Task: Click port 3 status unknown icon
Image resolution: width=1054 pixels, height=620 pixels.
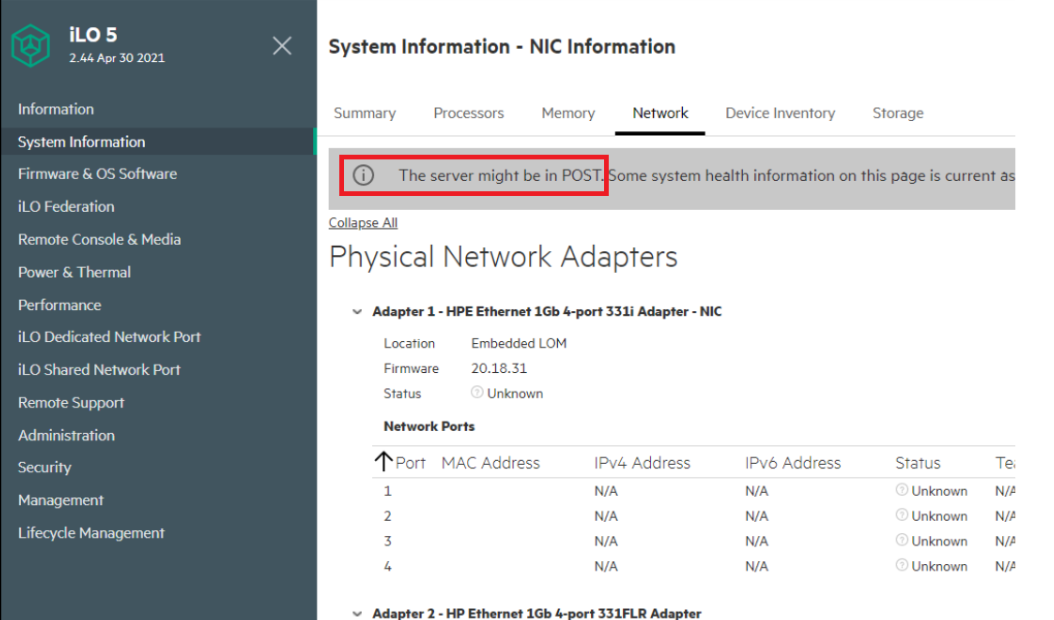Action: click(901, 540)
